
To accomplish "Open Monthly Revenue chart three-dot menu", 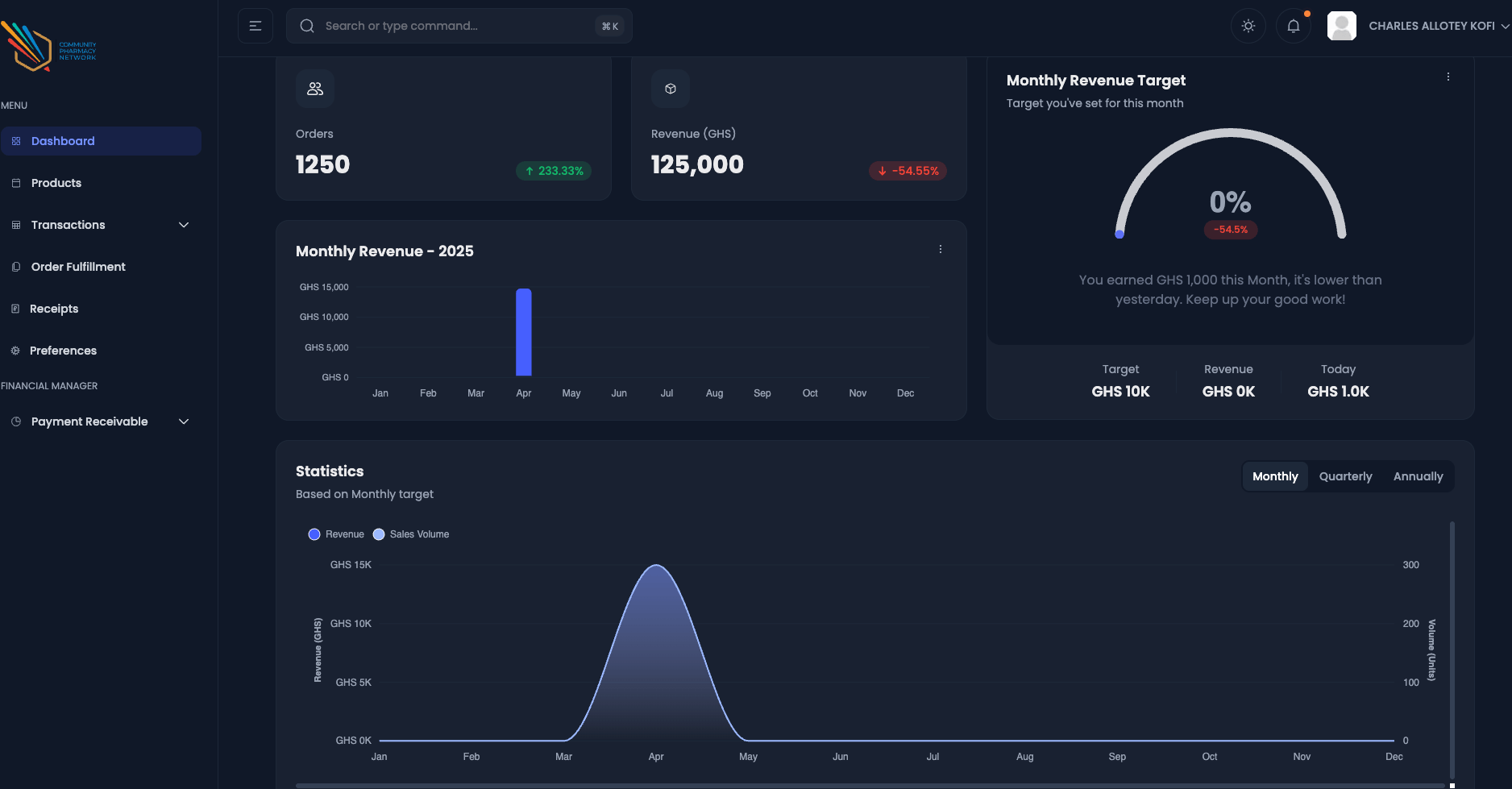I will (941, 250).
